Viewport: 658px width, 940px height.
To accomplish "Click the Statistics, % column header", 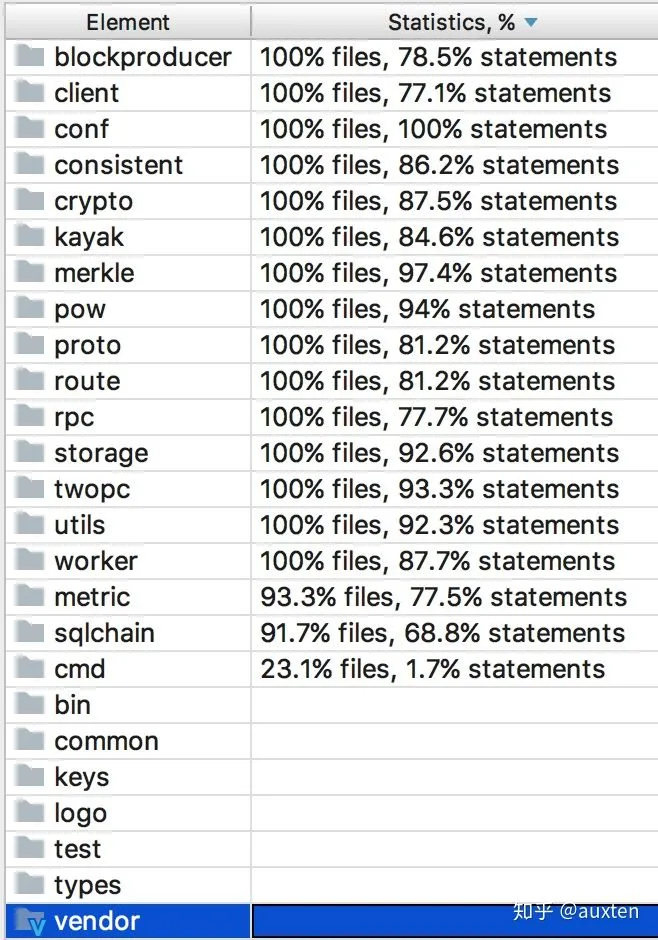I will 451,22.
